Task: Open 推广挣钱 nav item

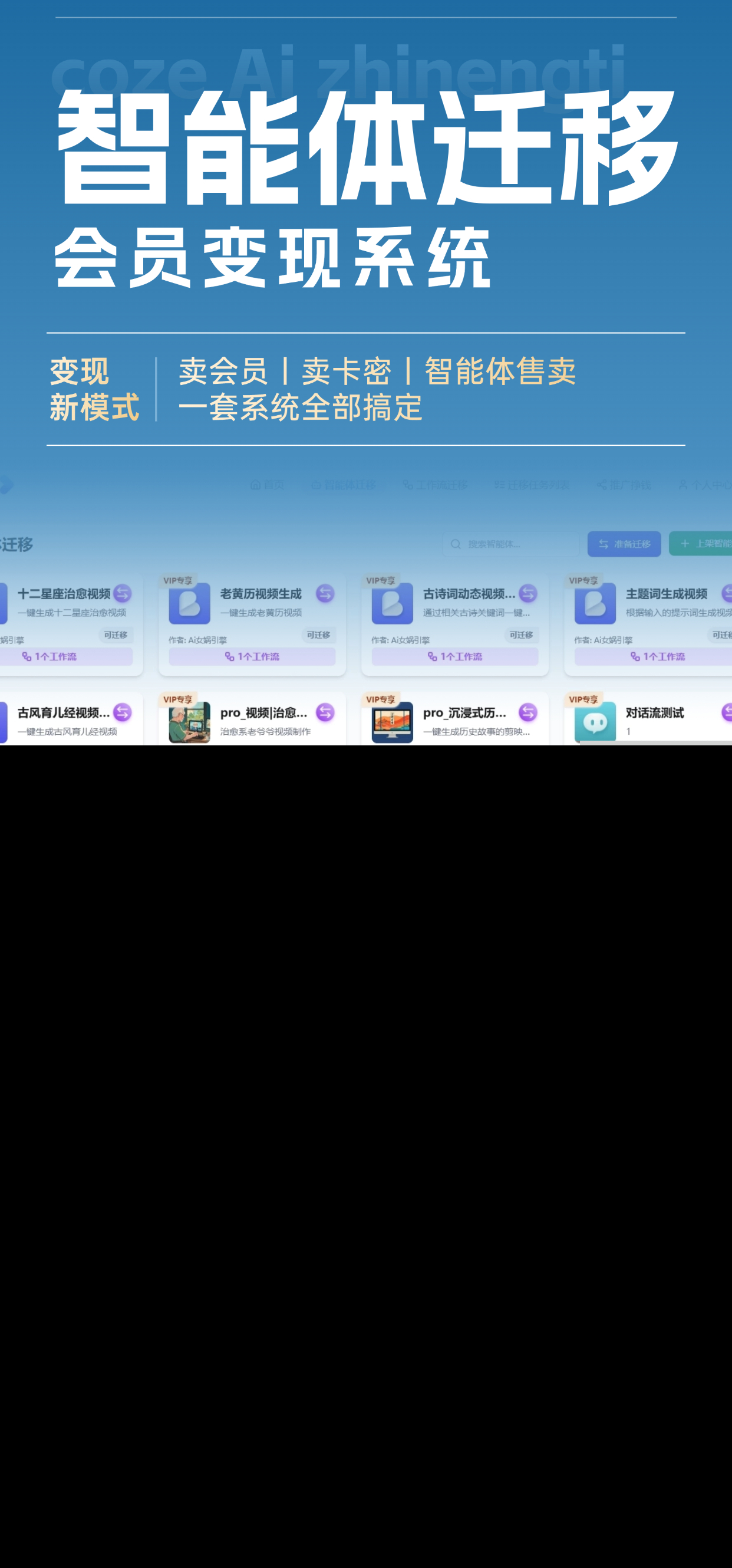Action: [x=624, y=485]
